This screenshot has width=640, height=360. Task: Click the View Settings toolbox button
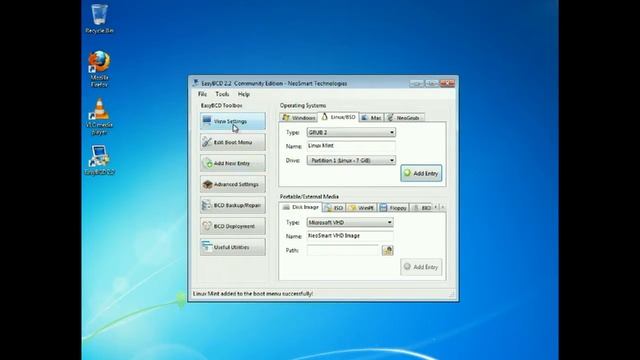[233, 121]
